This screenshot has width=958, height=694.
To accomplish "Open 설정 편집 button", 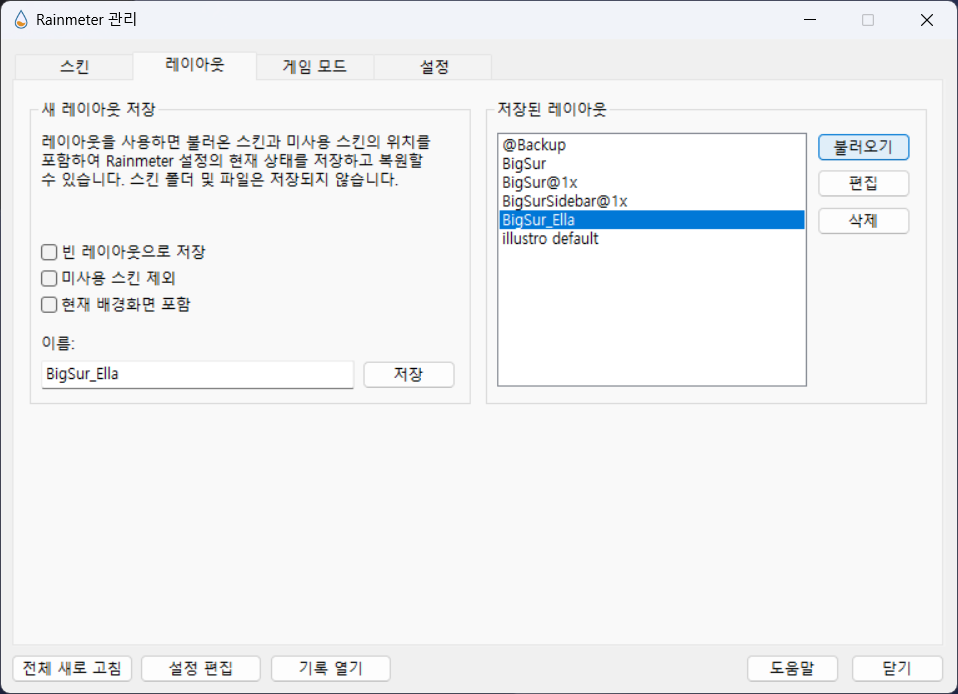I will coord(201,668).
